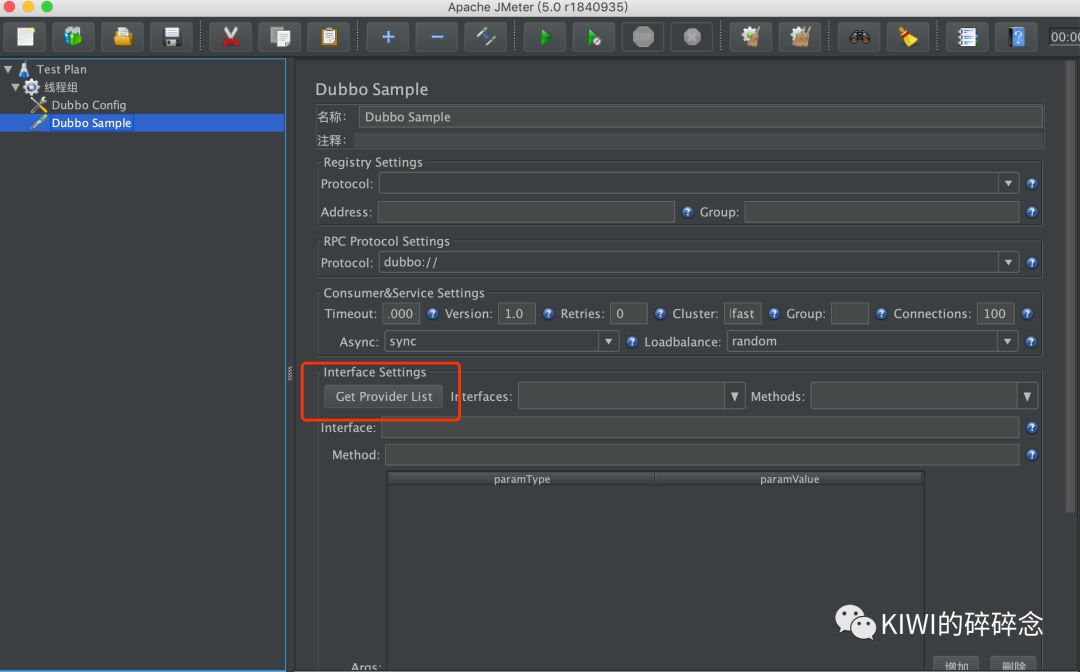Select the Test Plan tree item

tap(61, 70)
